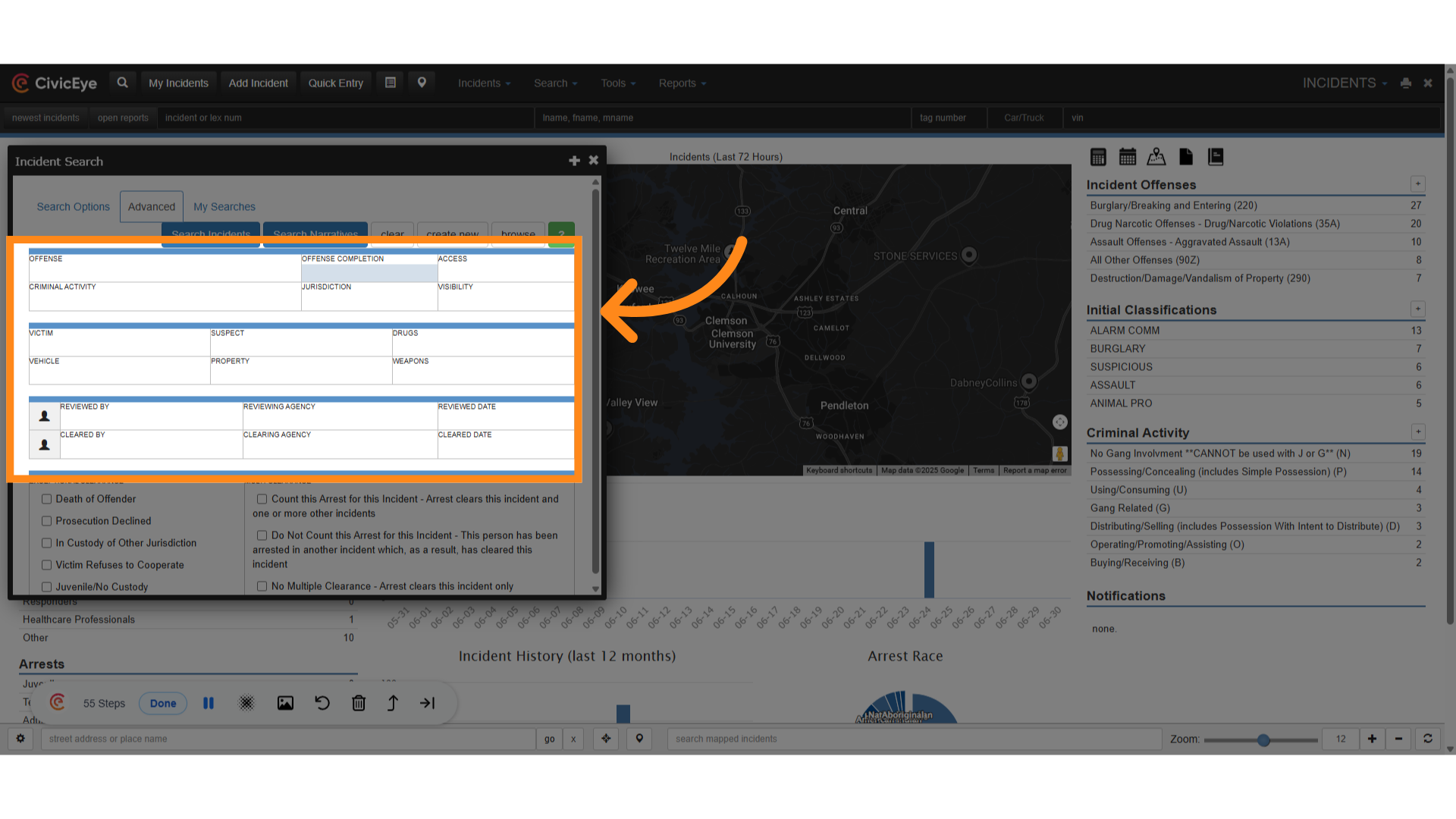Click the settings gear icon on the map bar
The image size is (1456, 819).
click(20, 739)
